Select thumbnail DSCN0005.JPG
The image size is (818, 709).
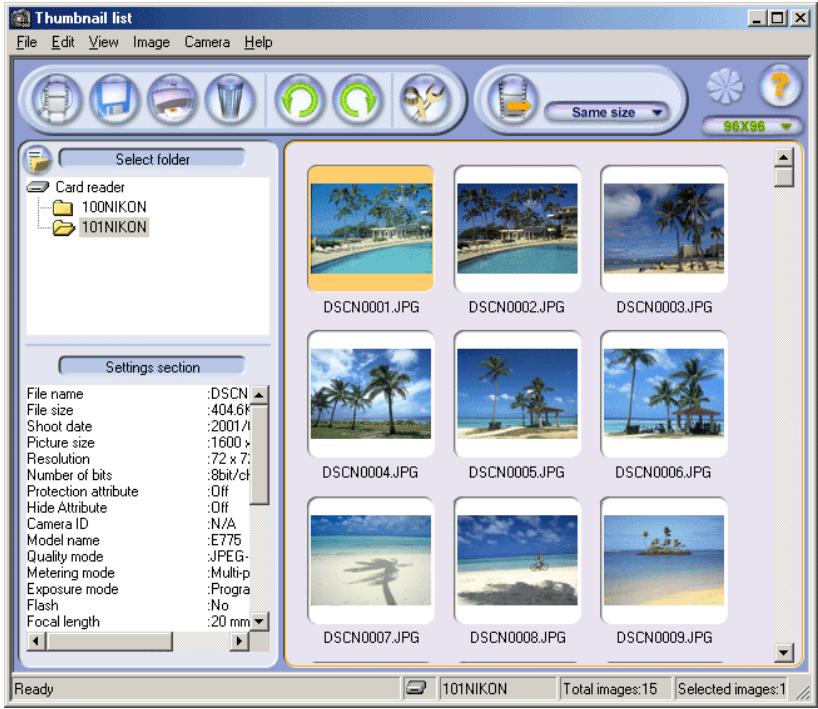[x=517, y=393]
